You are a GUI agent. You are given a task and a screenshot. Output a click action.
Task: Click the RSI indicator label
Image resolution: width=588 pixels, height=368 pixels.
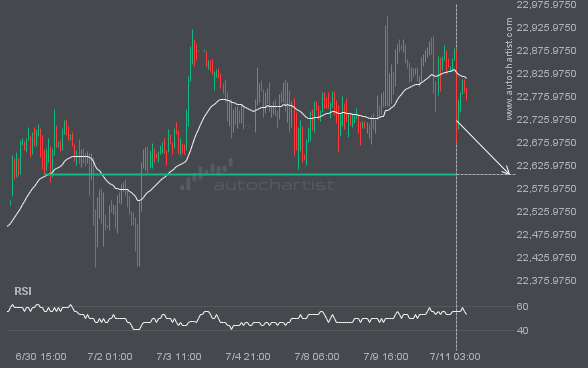(23, 291)
